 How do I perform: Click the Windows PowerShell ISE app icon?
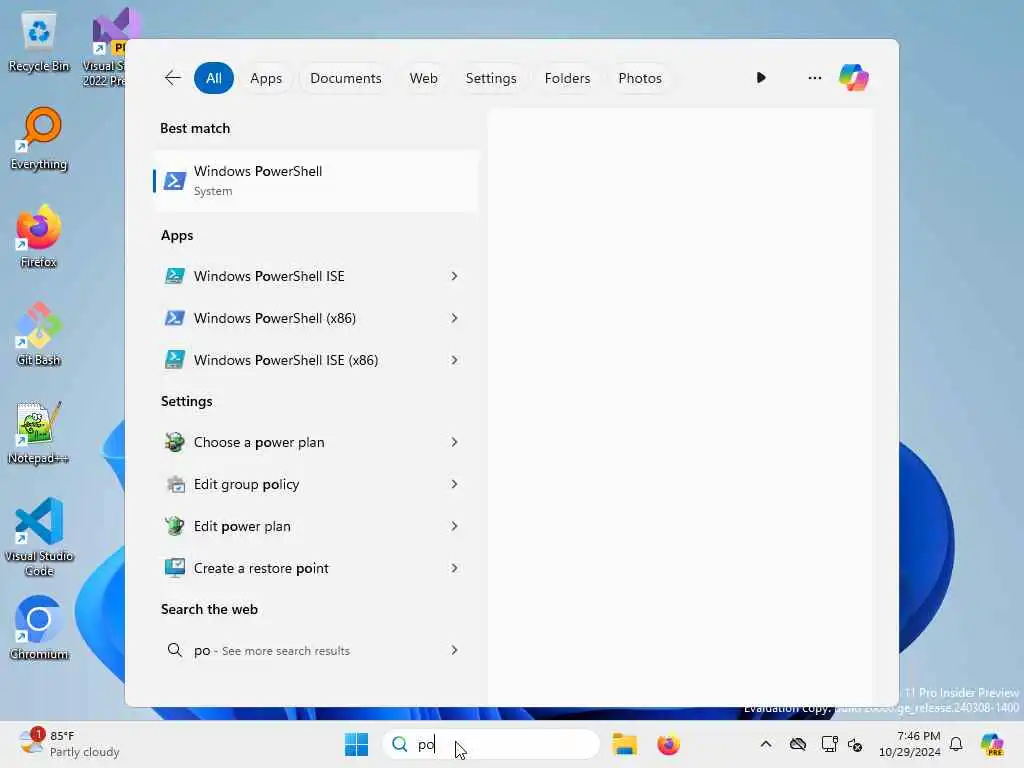click(174, 276)
